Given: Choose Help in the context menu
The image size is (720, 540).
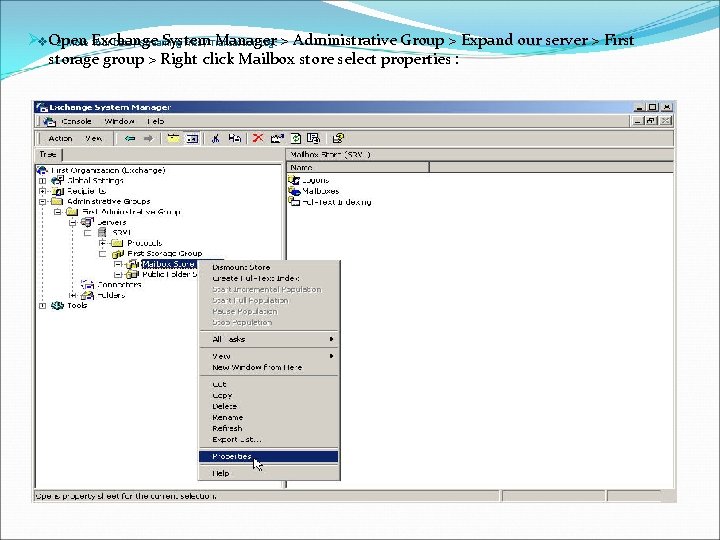Looking at the screenshot, I should click(269, 473).
